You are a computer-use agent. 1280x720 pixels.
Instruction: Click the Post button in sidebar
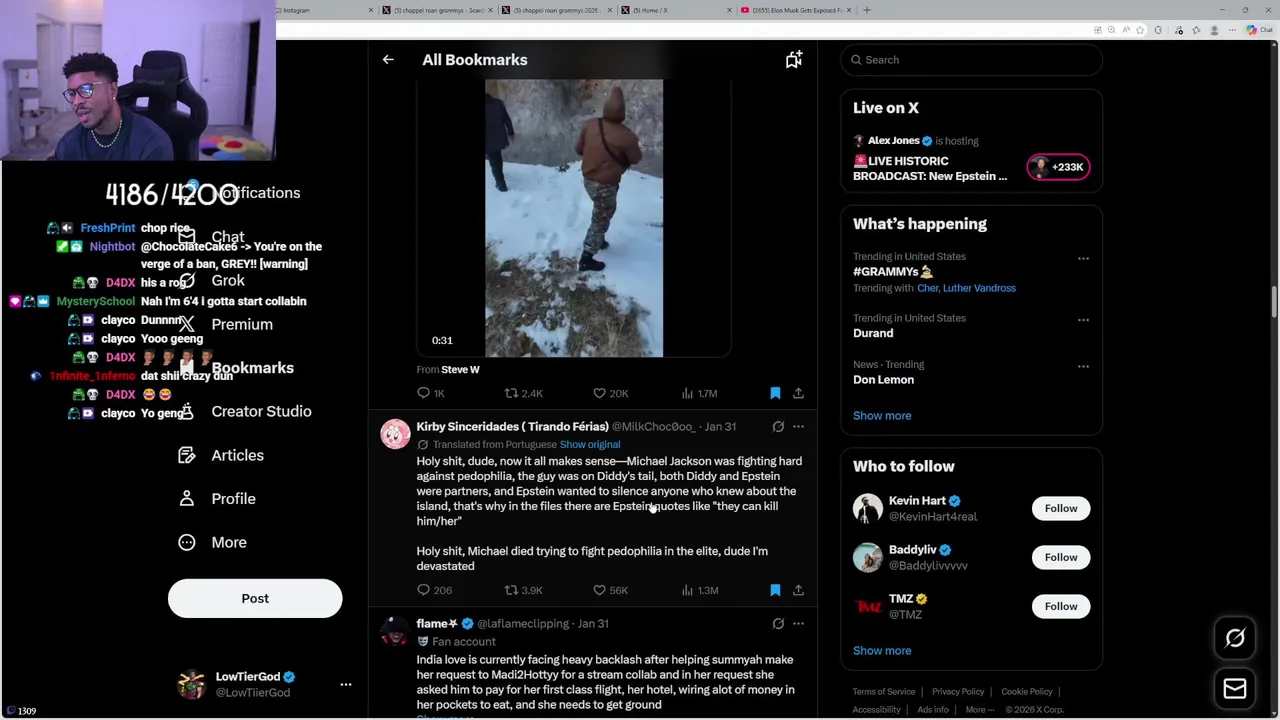(x=255, y=599)
